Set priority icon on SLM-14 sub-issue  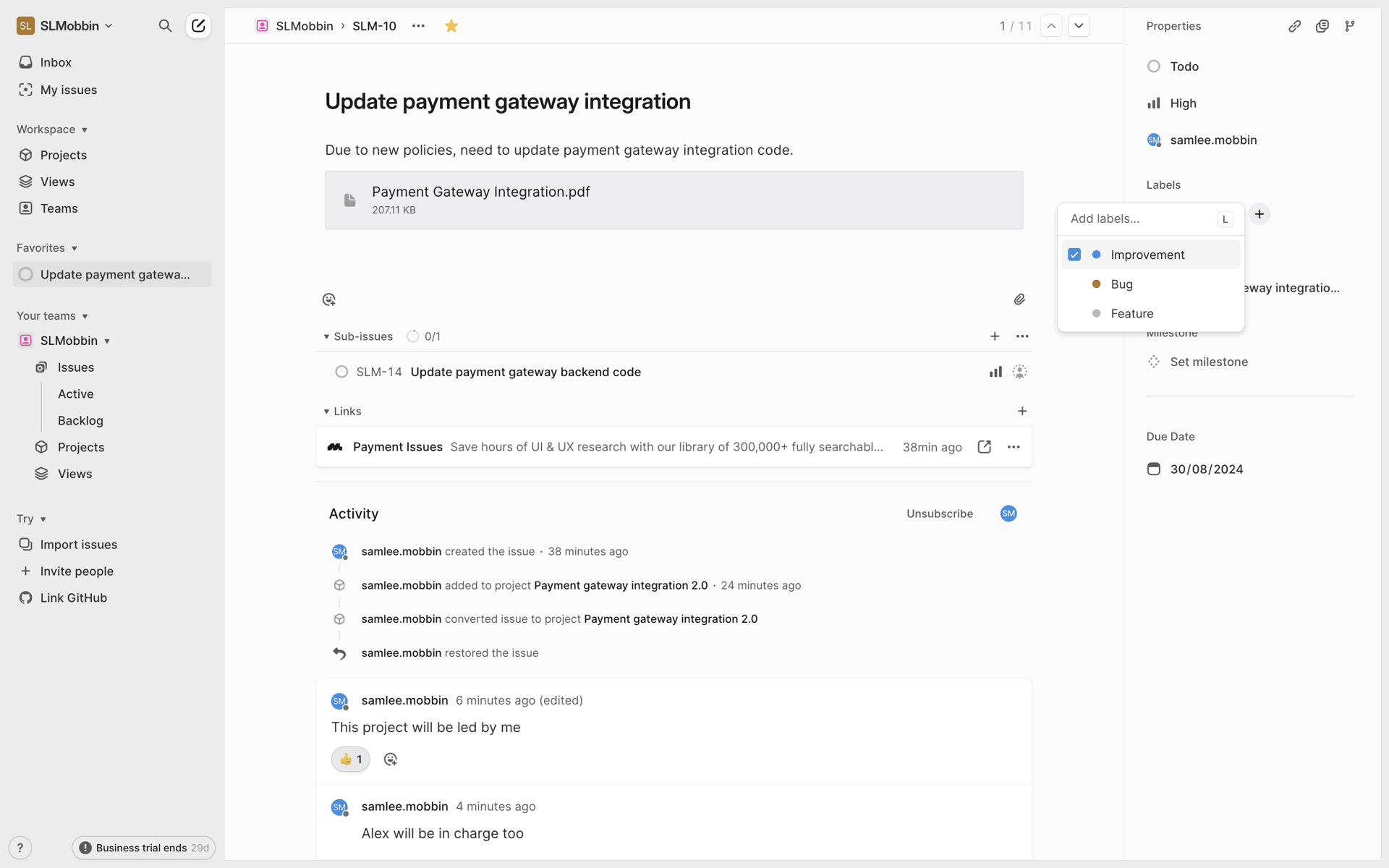(995, 372)
